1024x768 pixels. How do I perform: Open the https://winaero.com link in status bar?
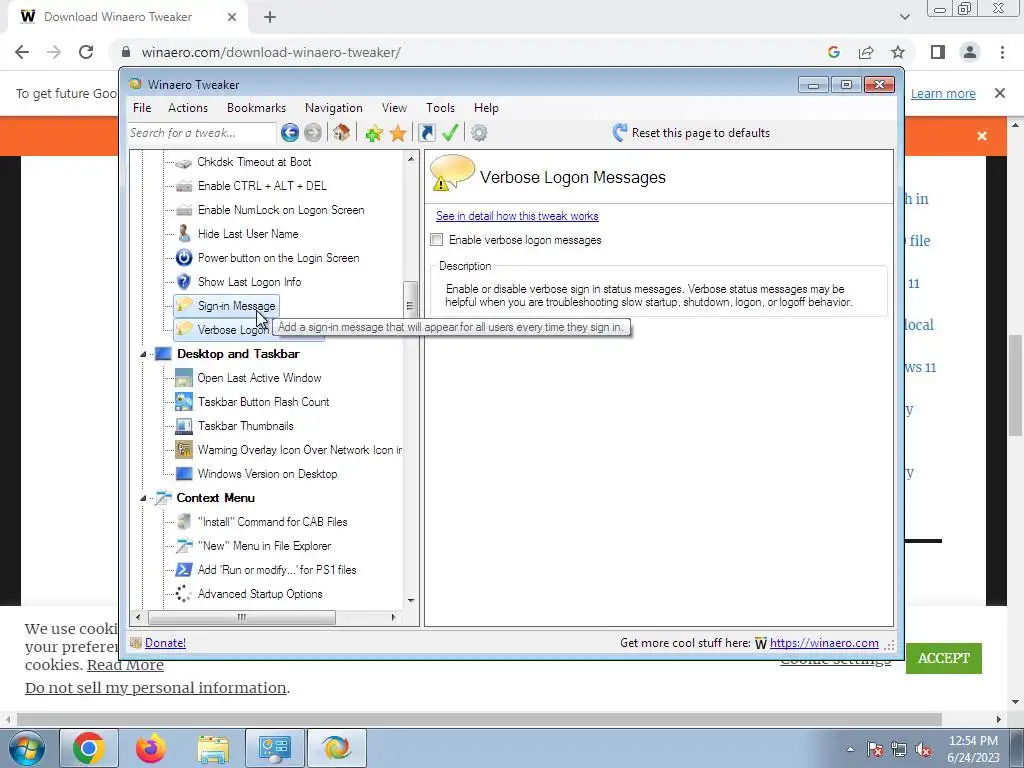click(x=824, y=643)
